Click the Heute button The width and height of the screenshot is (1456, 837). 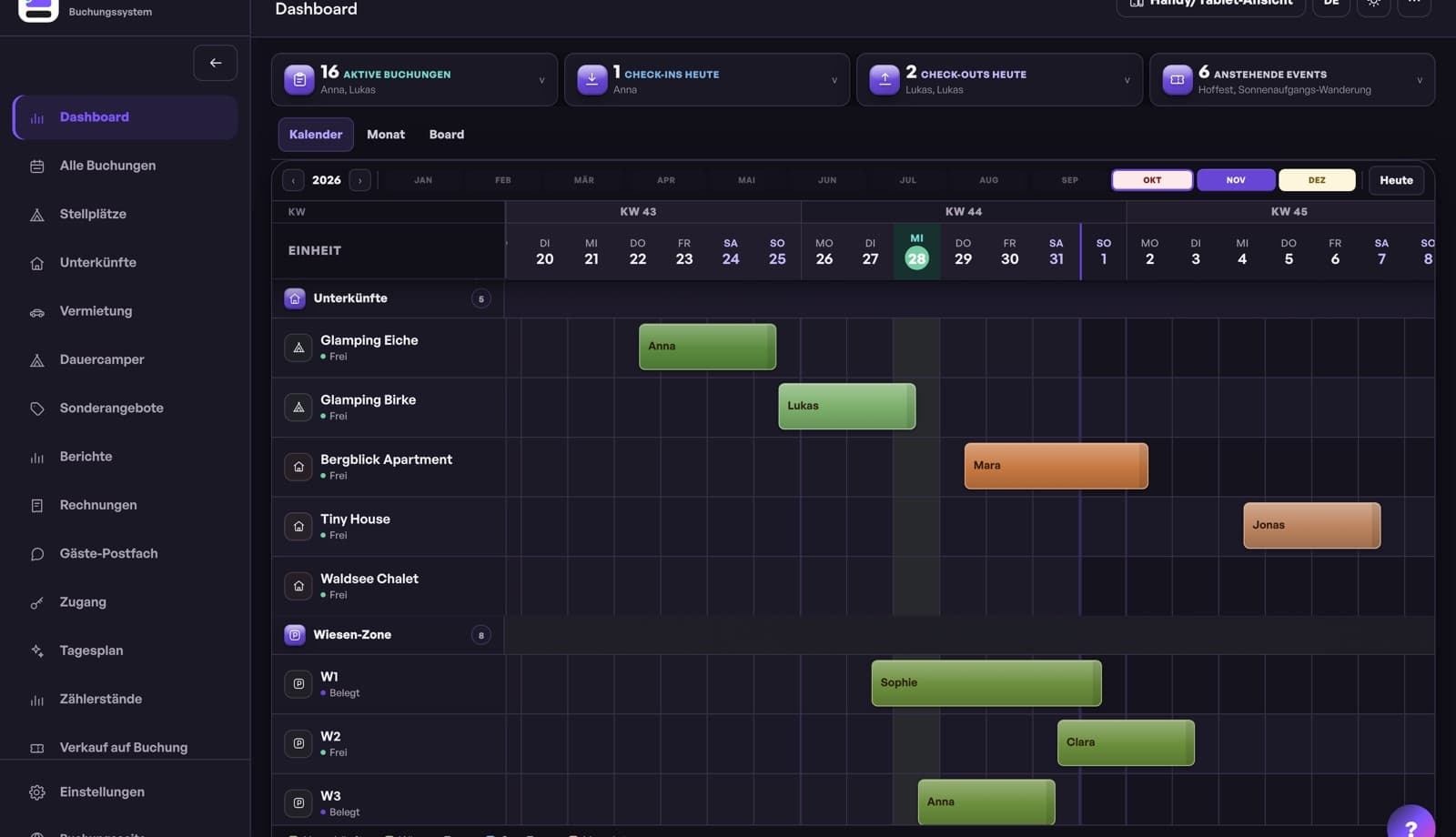(1396, 180)
